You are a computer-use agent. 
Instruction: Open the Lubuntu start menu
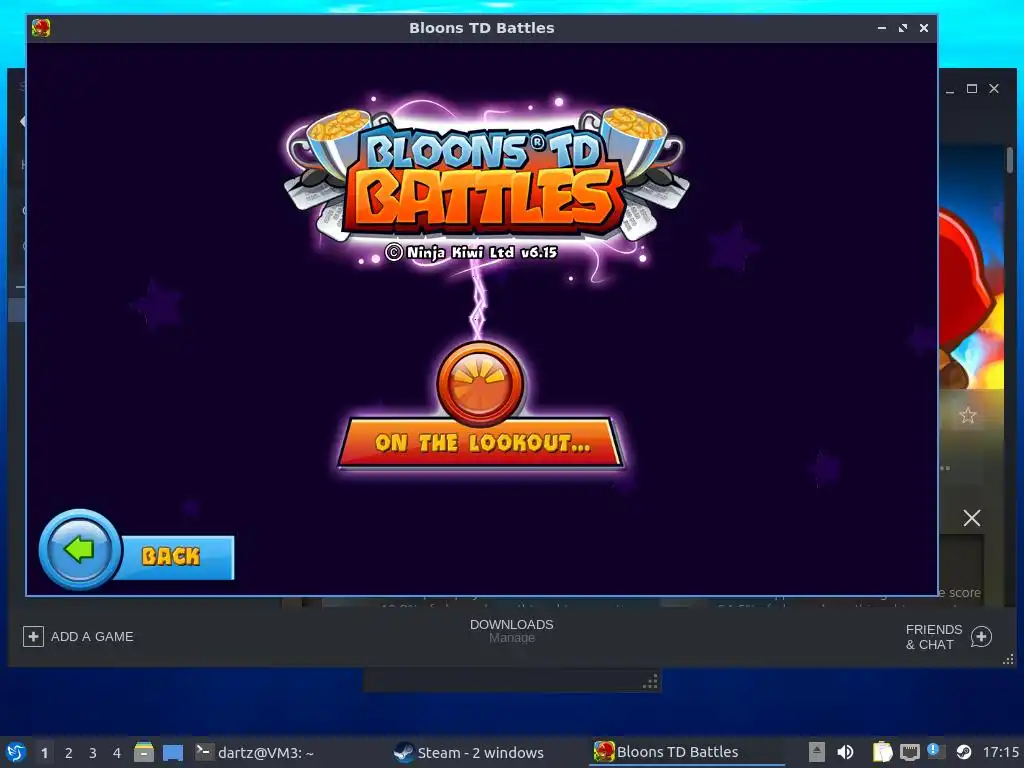point(16,752)
